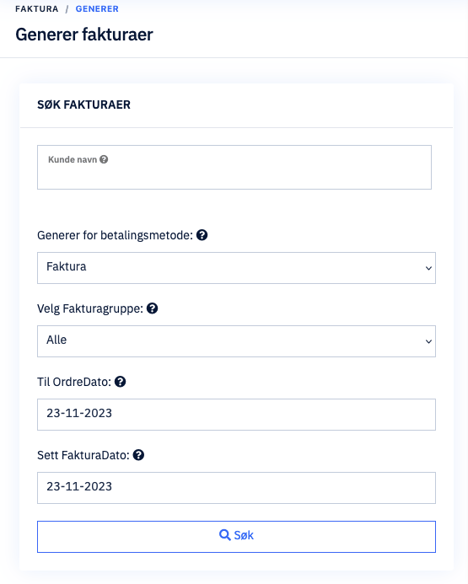
Task: Click the chevron arrow of the Alle select
Action: click(x=429, y=342)
